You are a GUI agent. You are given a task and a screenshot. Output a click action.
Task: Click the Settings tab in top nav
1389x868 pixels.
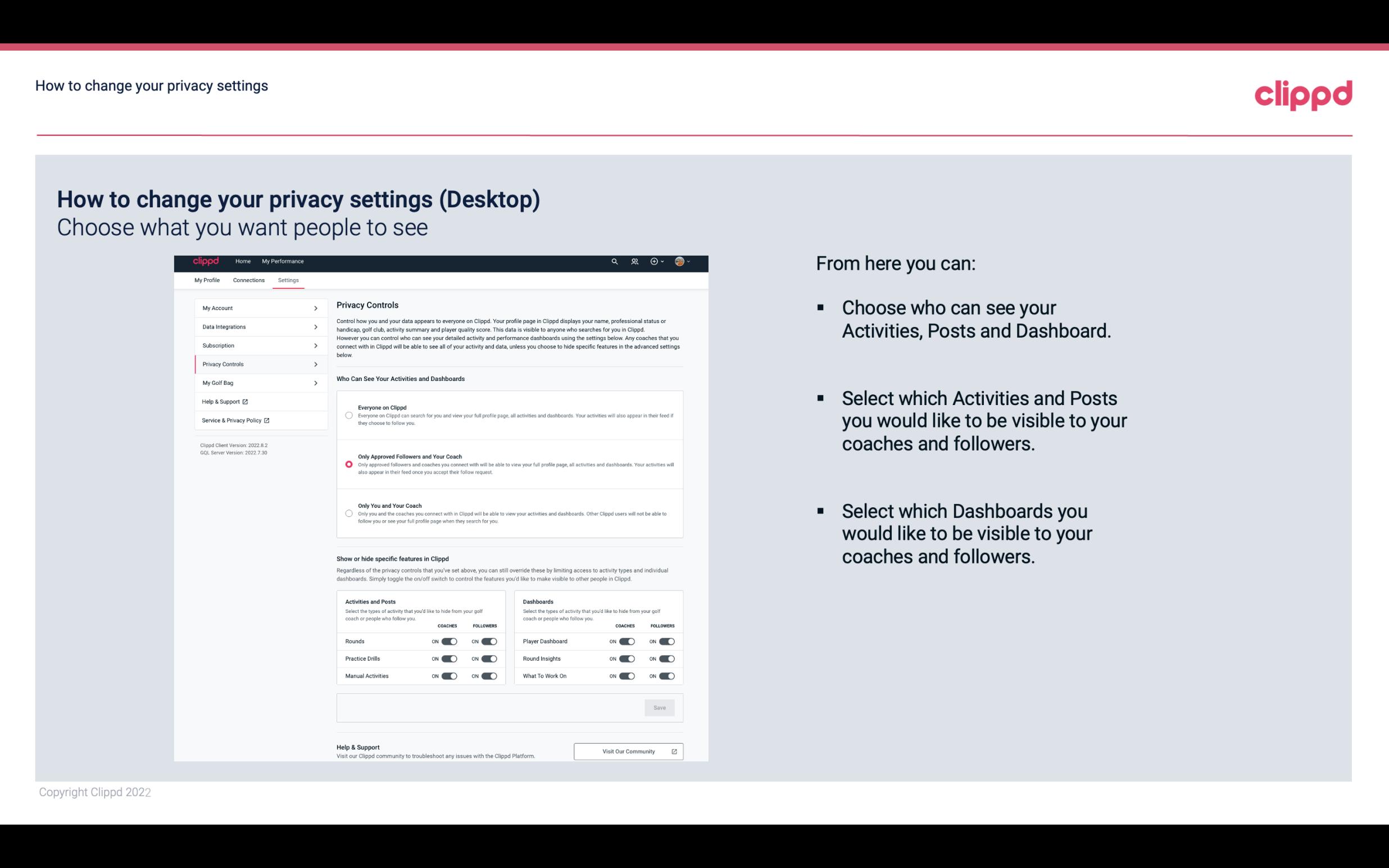(x=288, y=280)
